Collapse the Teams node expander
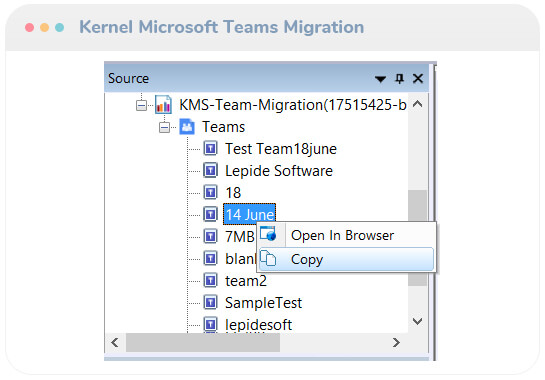545x380 pixels. pos(164,128)
